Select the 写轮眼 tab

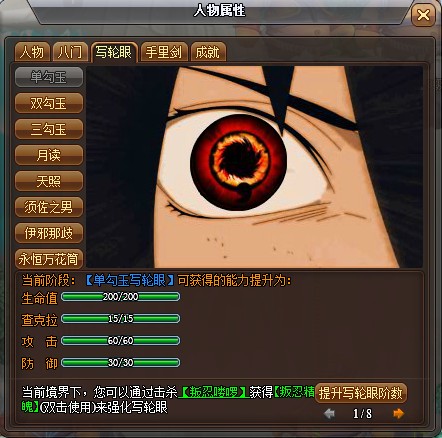114,52
